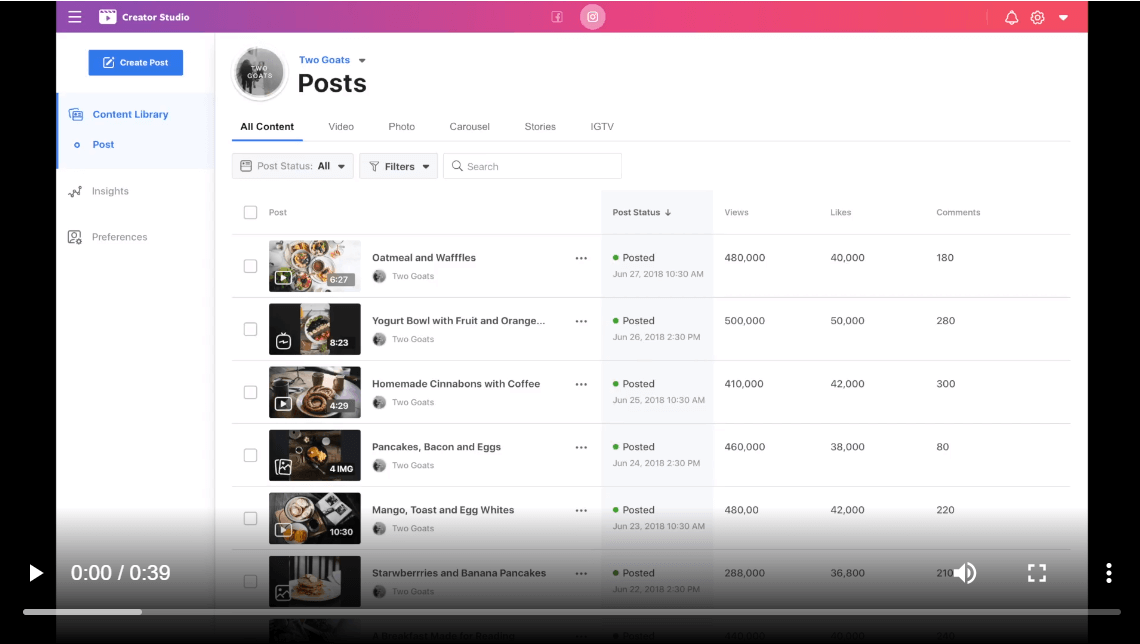The width and height of the screenshot is (1140, 644).
Task: Open Homemade Cinnabons with Coffee title
Action: coord(456,384)
